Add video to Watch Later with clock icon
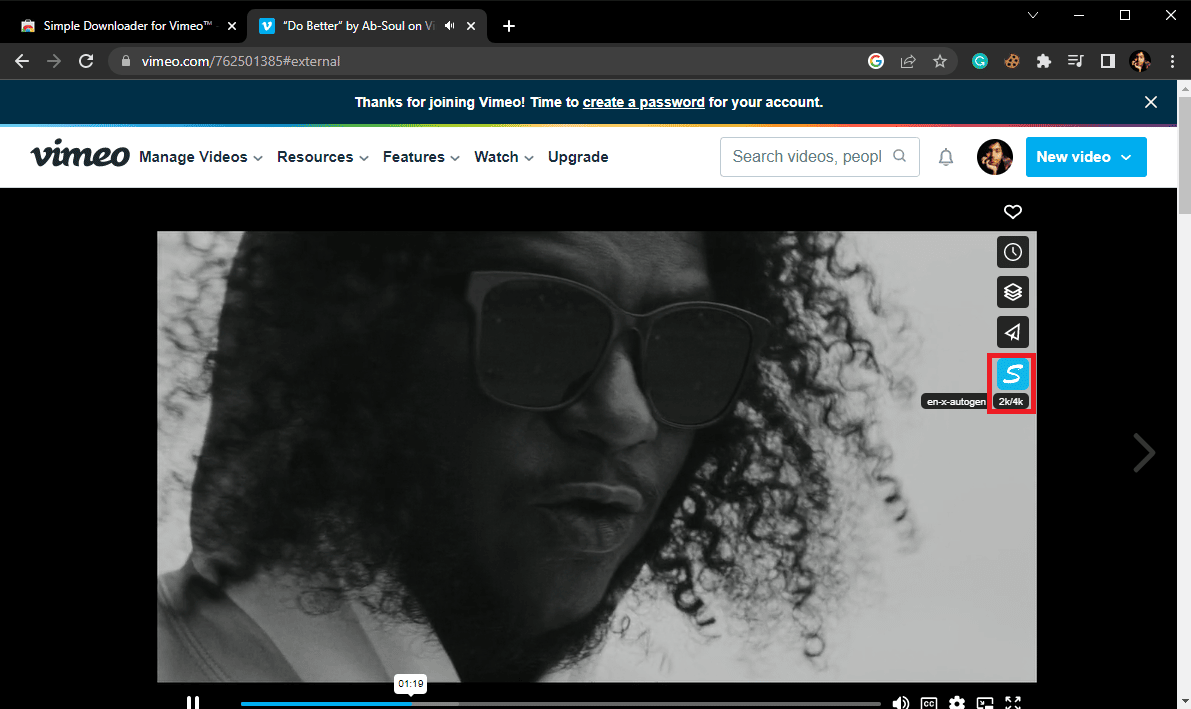The width and height of the screenshot is (1191, 709). (x=1013, y=252)
